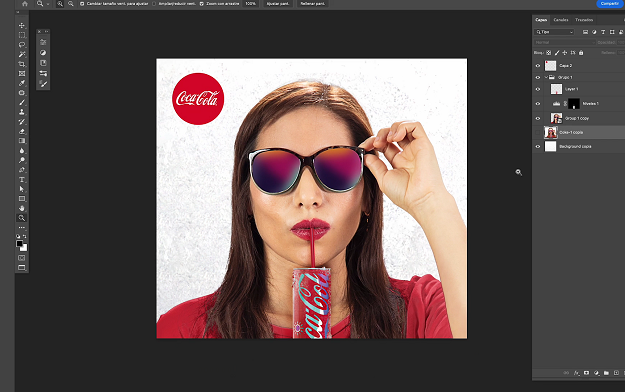Select the Niveles 1 layer mask thumbnail

[574, 104]
